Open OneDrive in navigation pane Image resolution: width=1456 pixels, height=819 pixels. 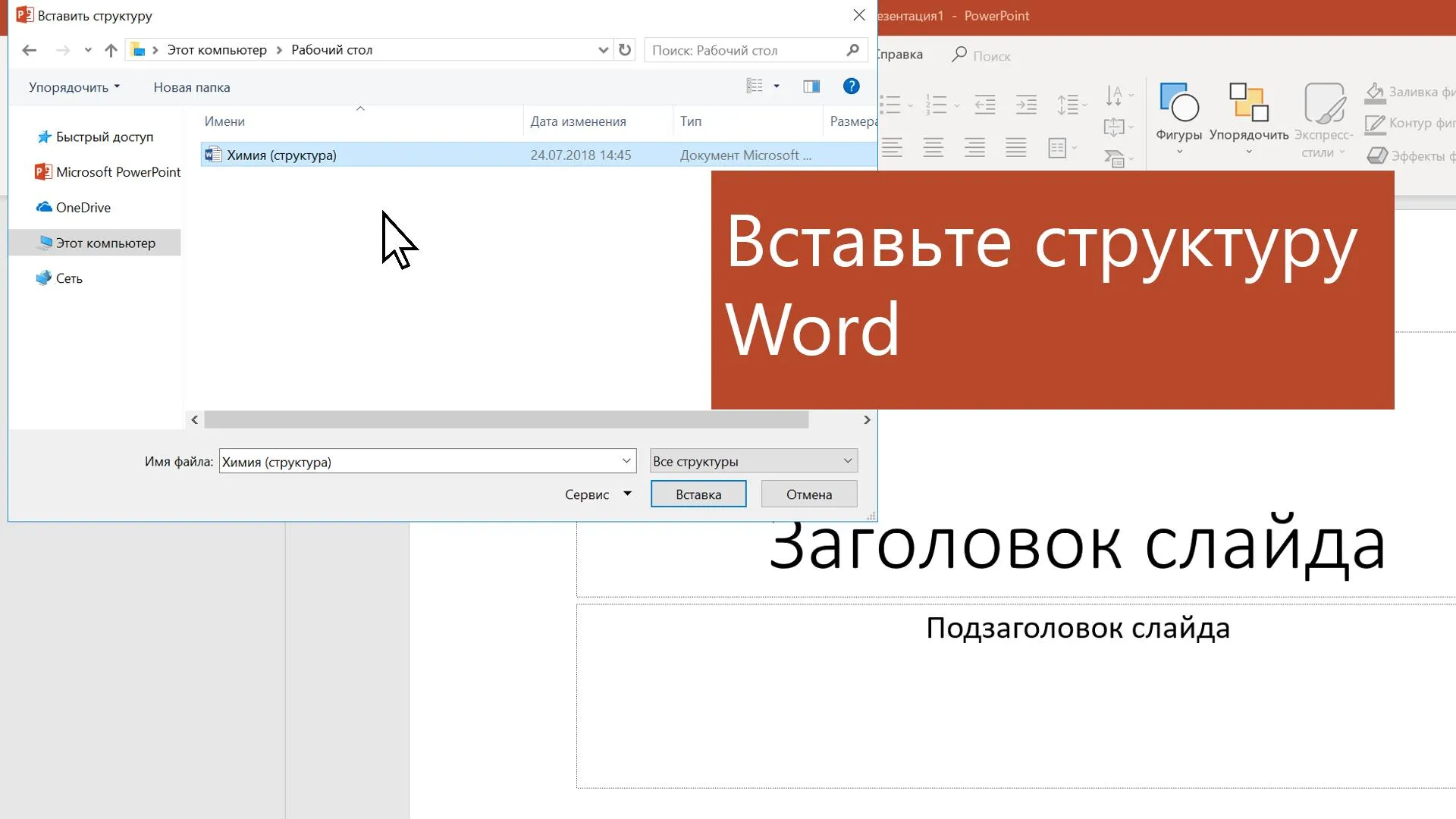(74, 207)
